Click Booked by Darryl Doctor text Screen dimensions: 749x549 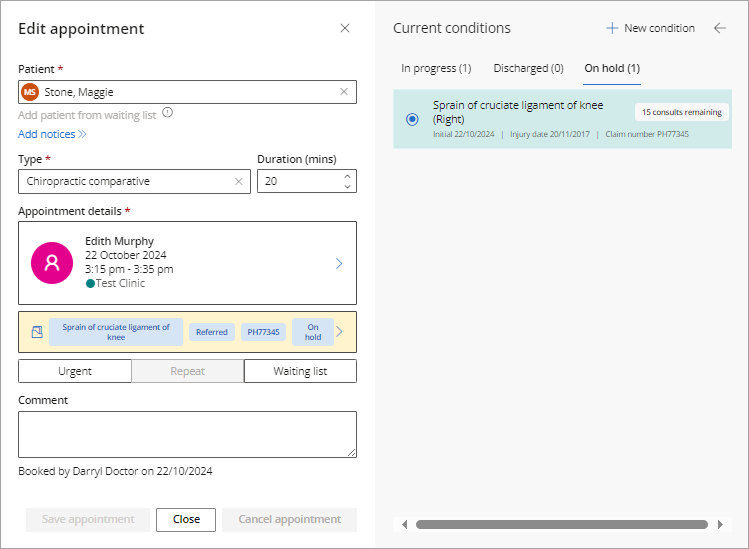click(x=115, y=471)
